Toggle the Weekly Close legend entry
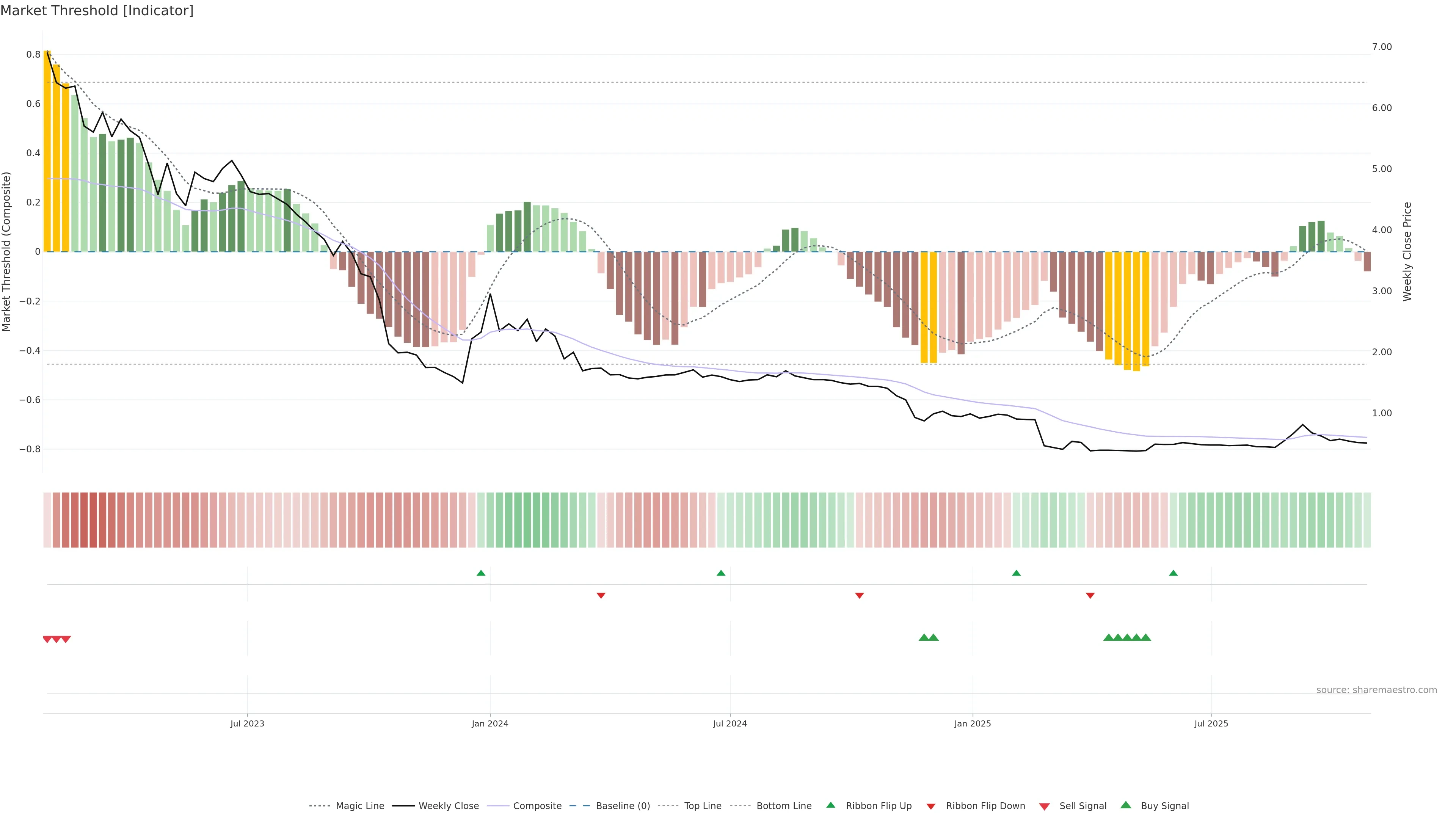 pos(448,806)
